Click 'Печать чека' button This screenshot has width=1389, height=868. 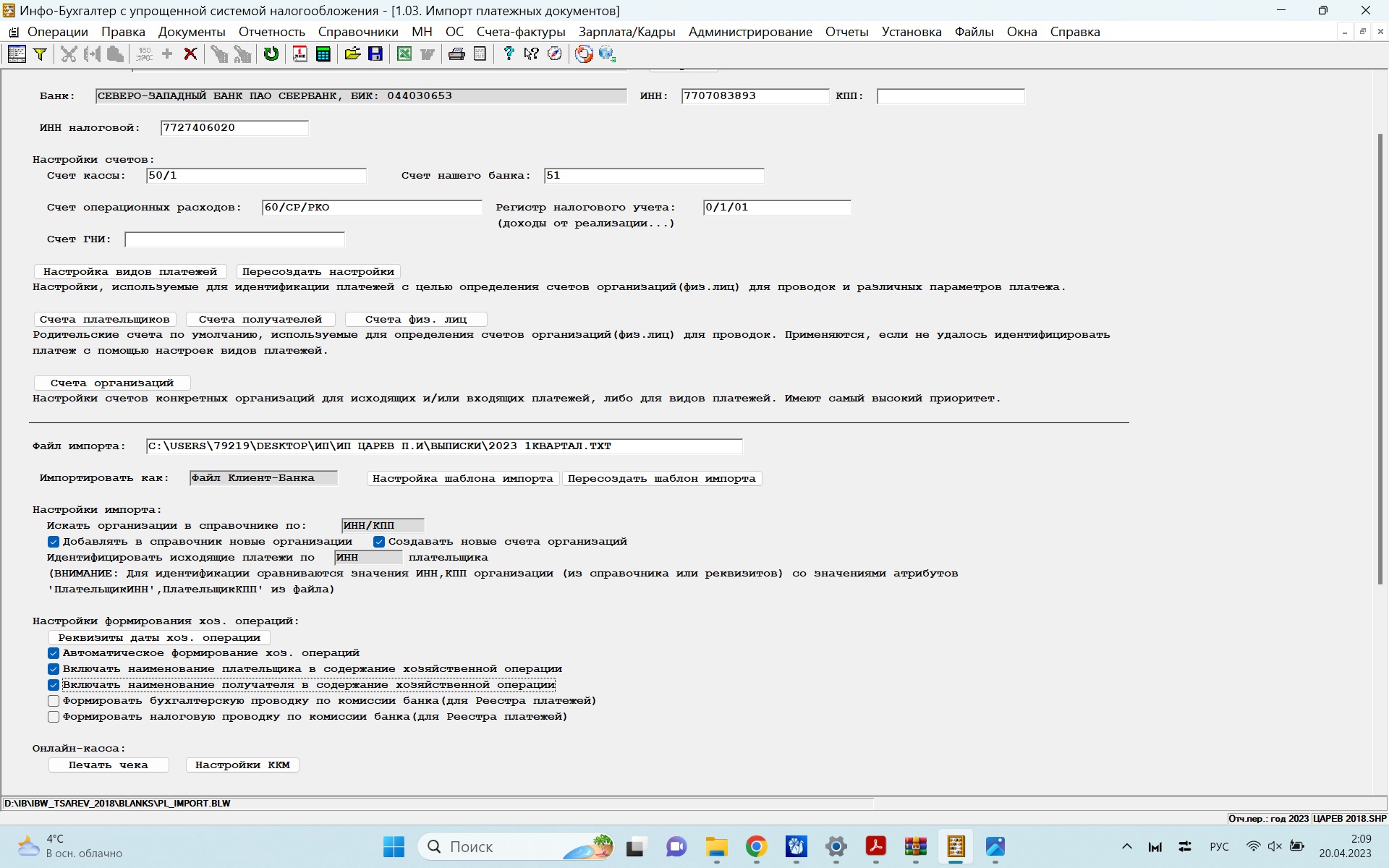click(109, 765)
